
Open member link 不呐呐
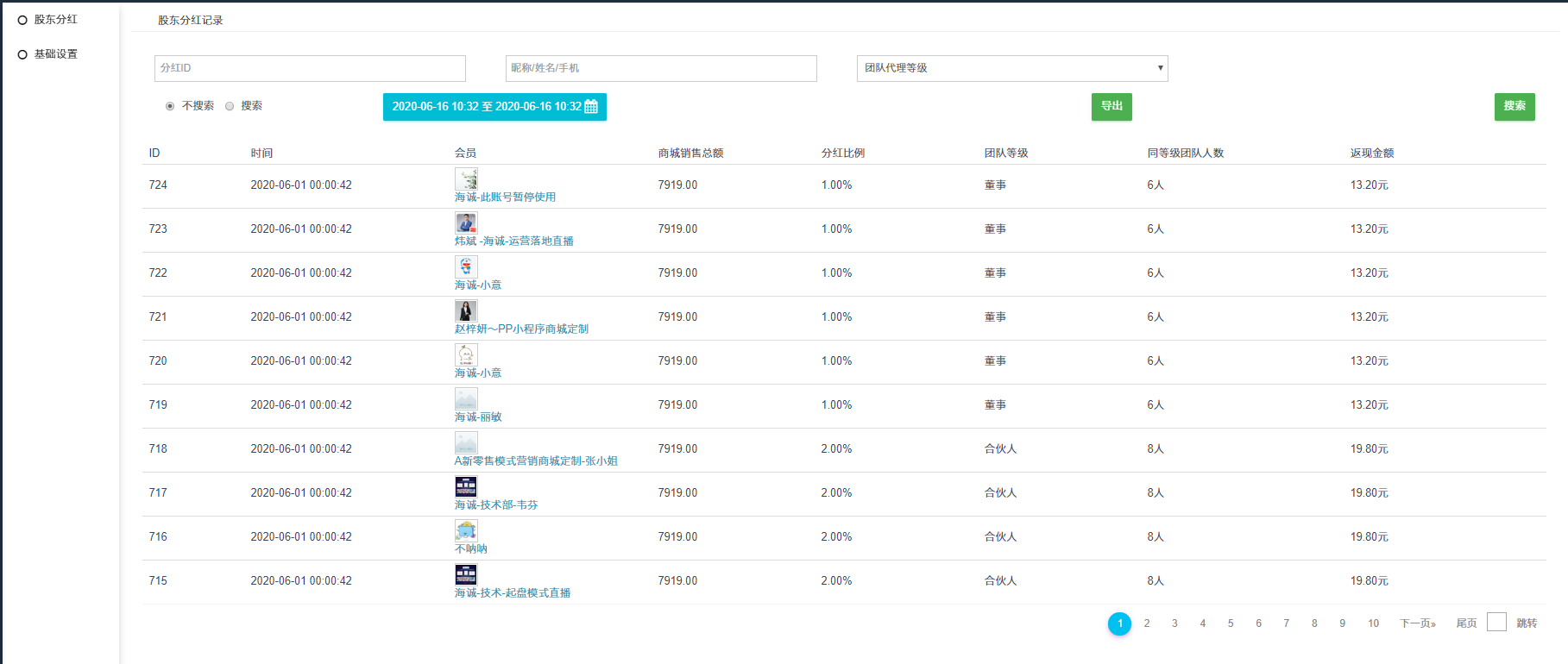click(471, 549)
